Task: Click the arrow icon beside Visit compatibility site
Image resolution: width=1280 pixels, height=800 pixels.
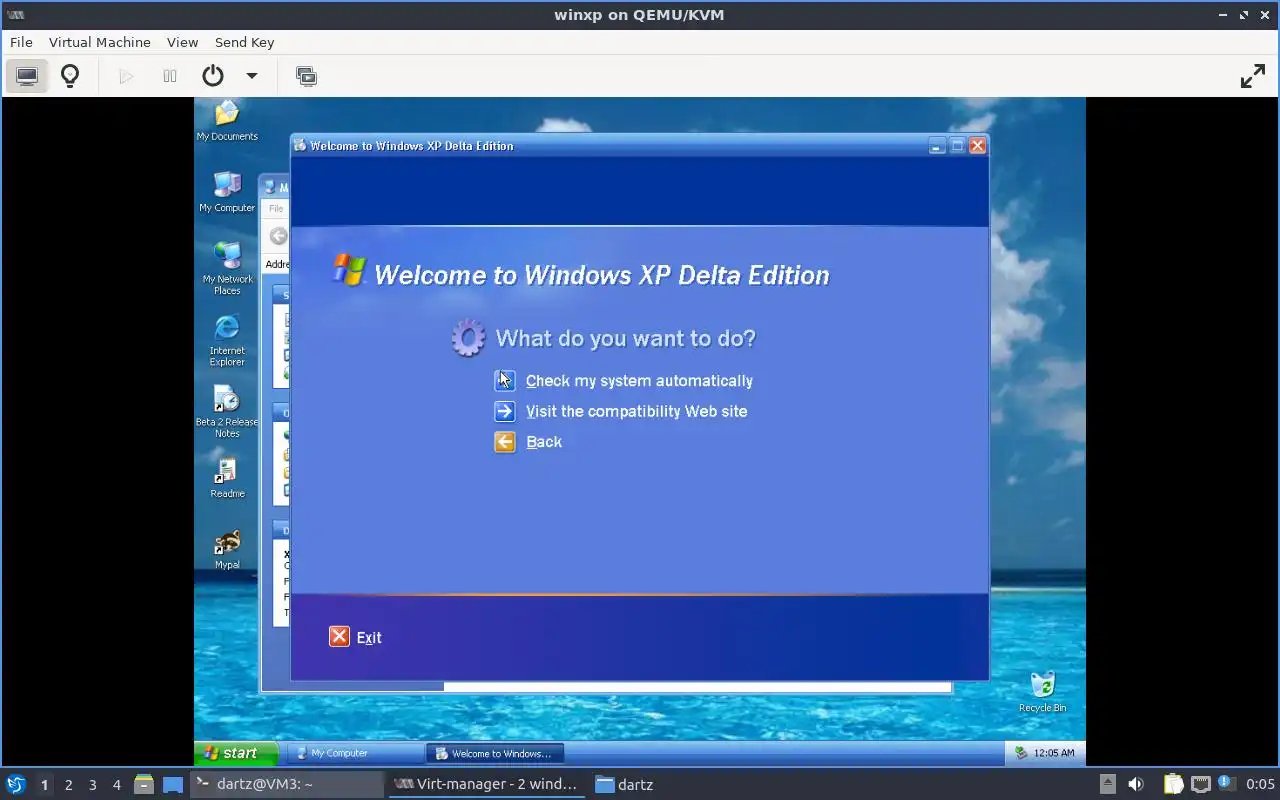Action: click(x=505, y=411)
